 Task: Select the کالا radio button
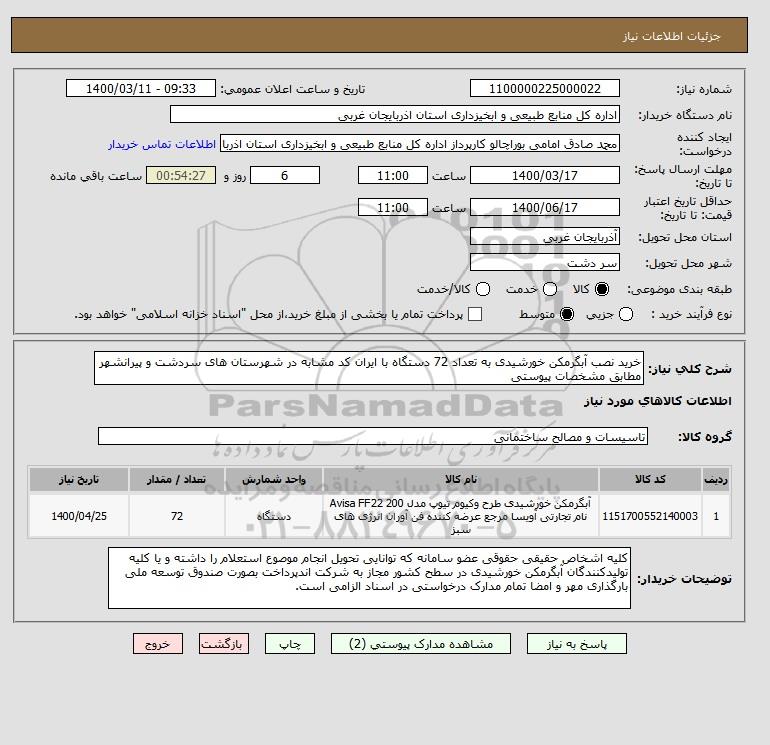coord(602,289)
